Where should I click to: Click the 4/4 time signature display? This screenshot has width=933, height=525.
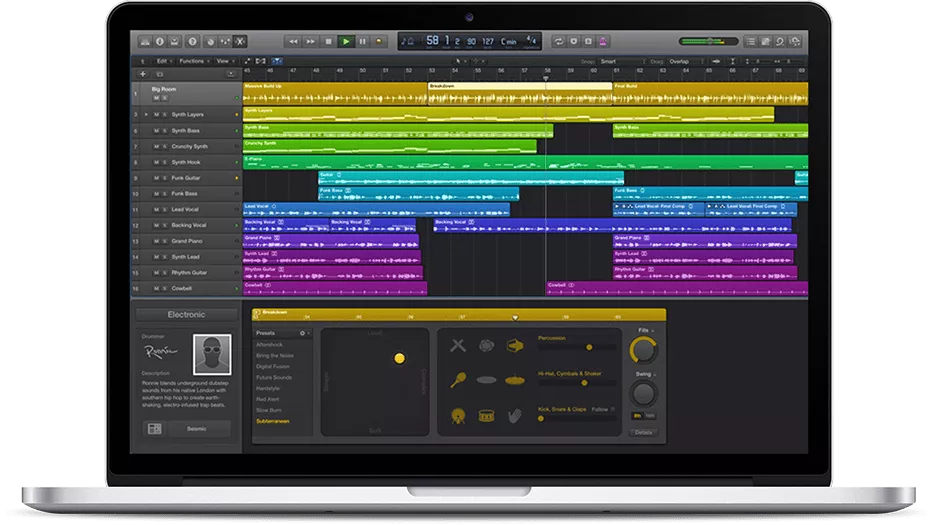pos(531,40)
